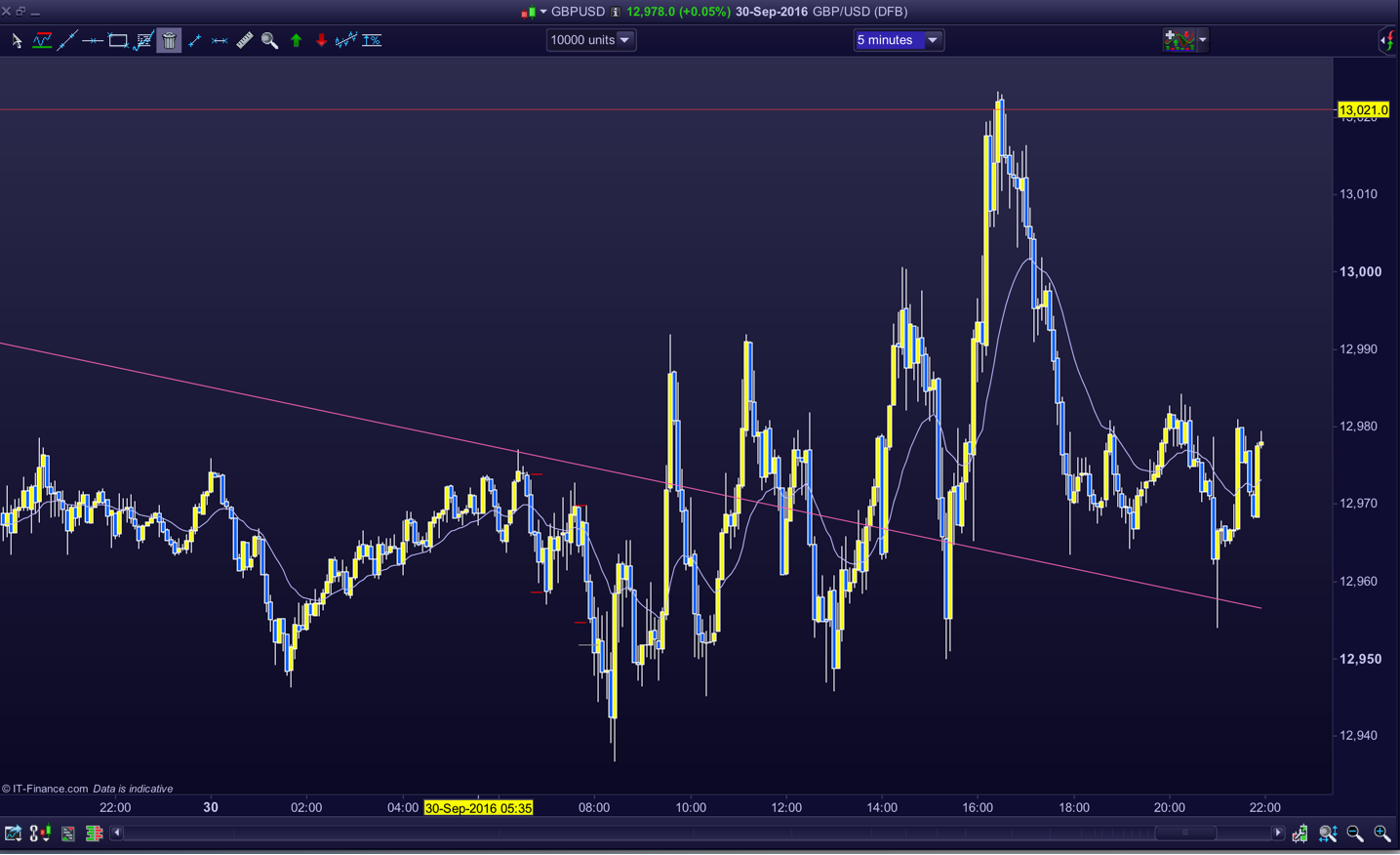
Task: Activate the magnifying glass zoom tool
Action: click(270, 40)
